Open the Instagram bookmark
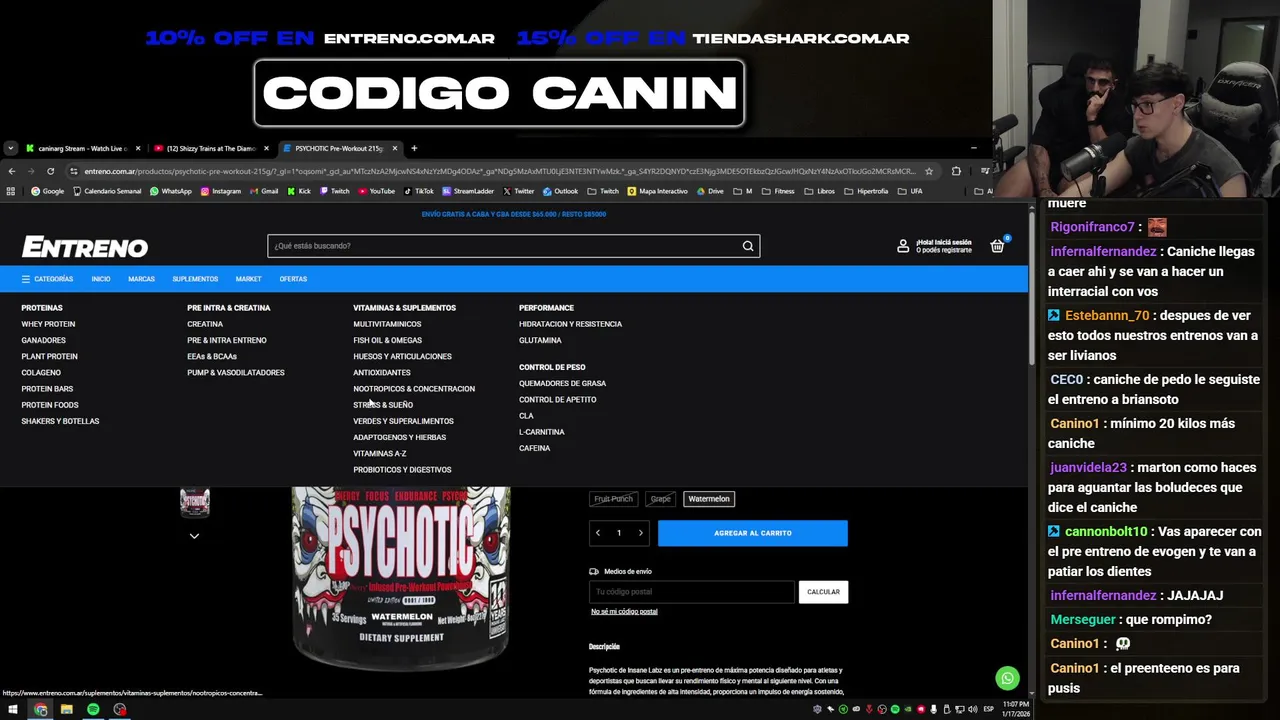Viewport: 1280px width, 720px height. (x=221, y=191)
